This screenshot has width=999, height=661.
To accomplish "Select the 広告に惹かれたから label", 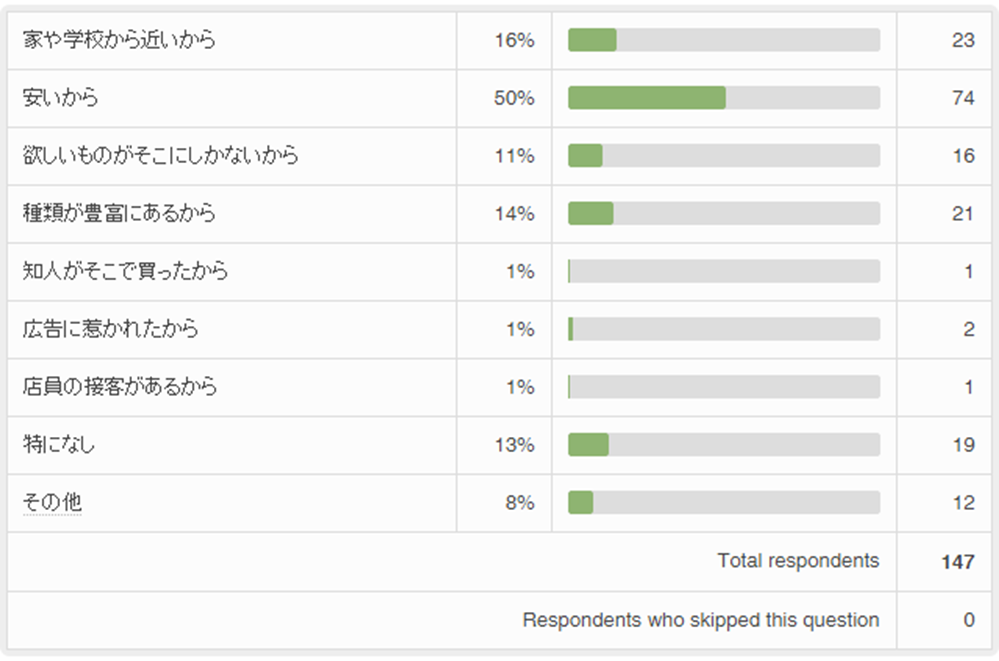I will (110, 329).
